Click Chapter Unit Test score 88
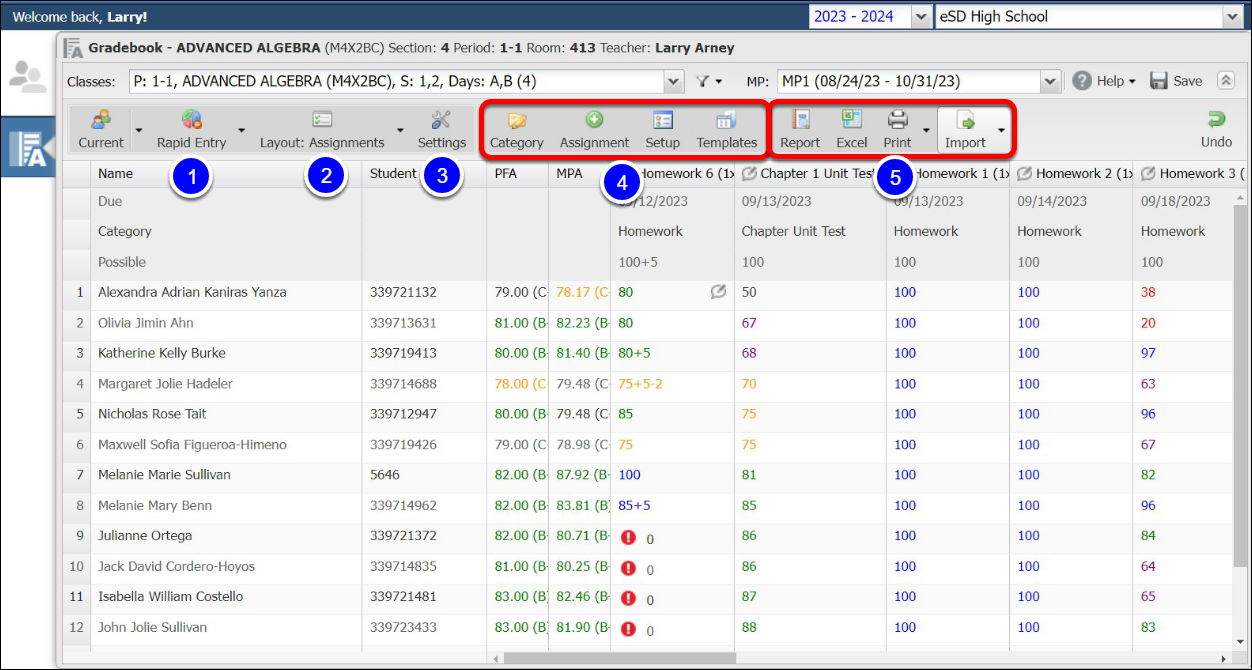1252x670 pixels. [x=749, y=628]
